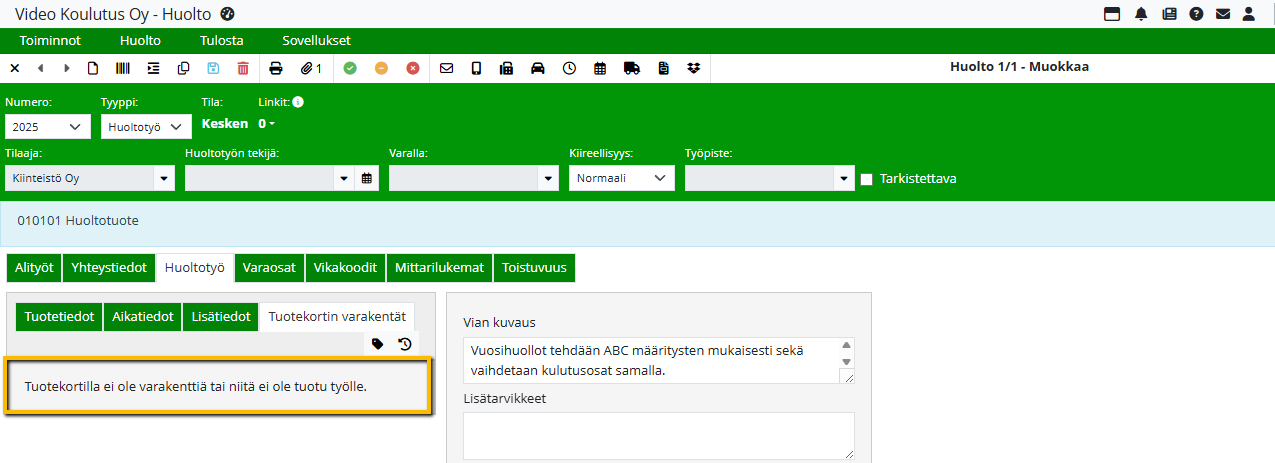The width and height of the screenshot is (1275, 463).
Task: Open notifications with the bell icon
Action: coord(1141,14)
